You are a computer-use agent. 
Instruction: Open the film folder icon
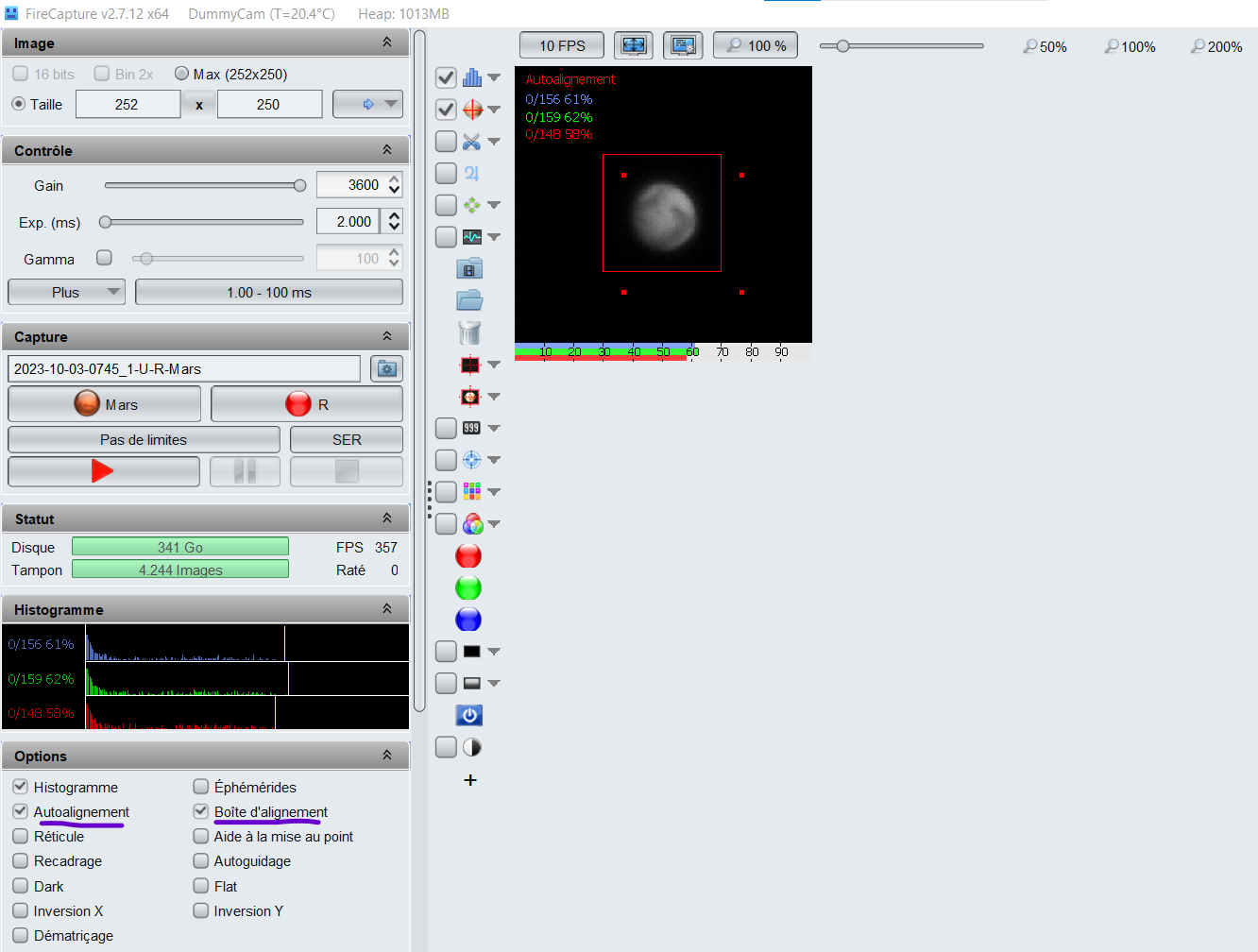pyautogui.click(x=469, y=269)
